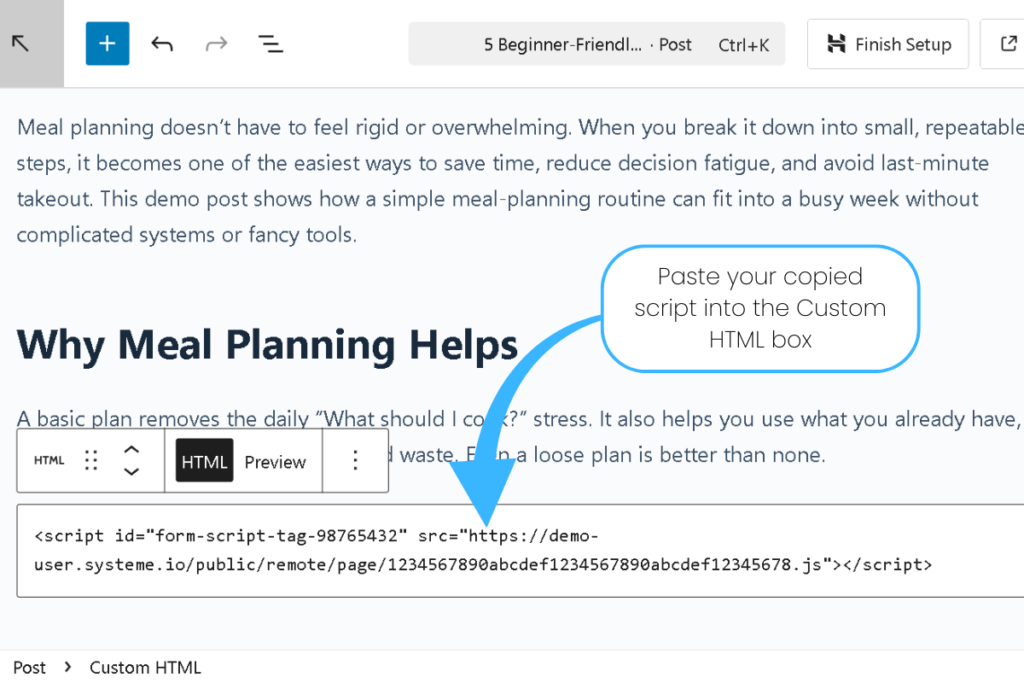Undo the last change

(162, 44)
